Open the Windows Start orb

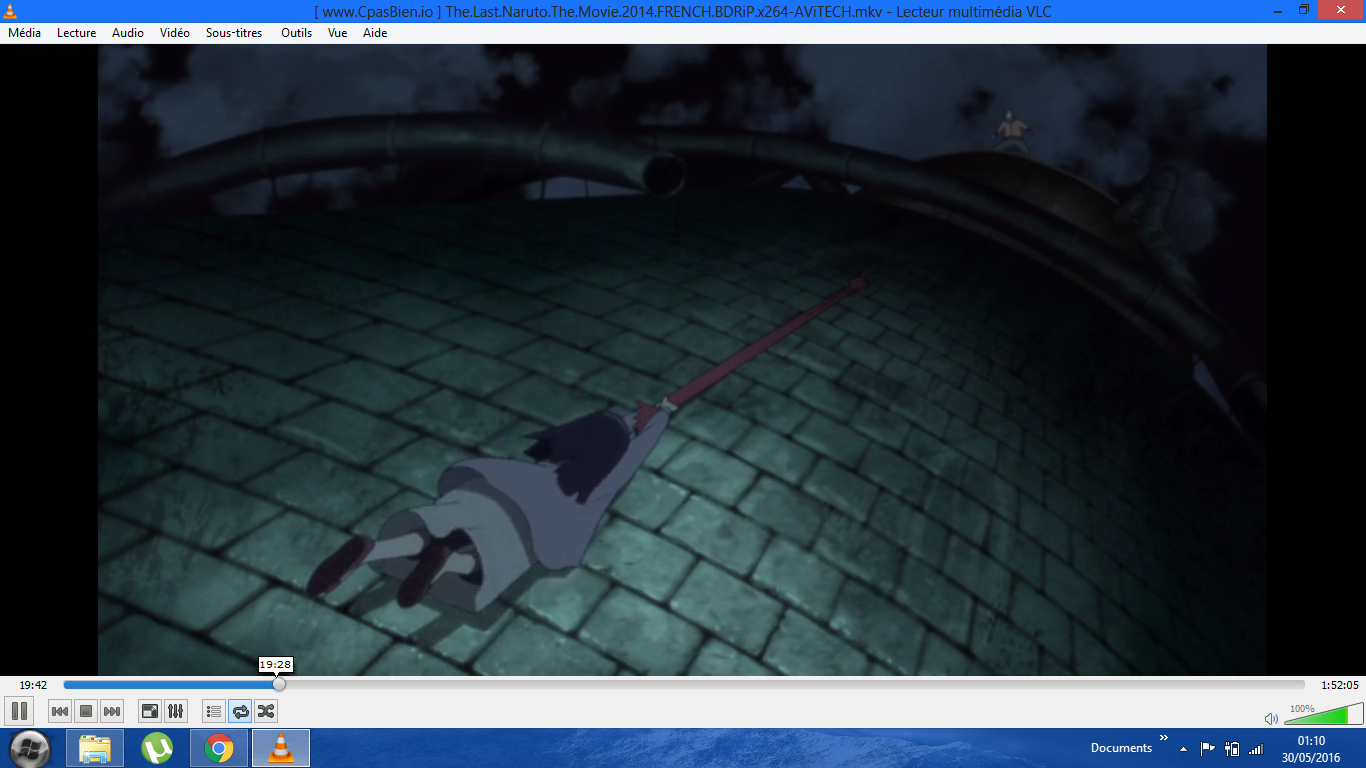(30, 748)
